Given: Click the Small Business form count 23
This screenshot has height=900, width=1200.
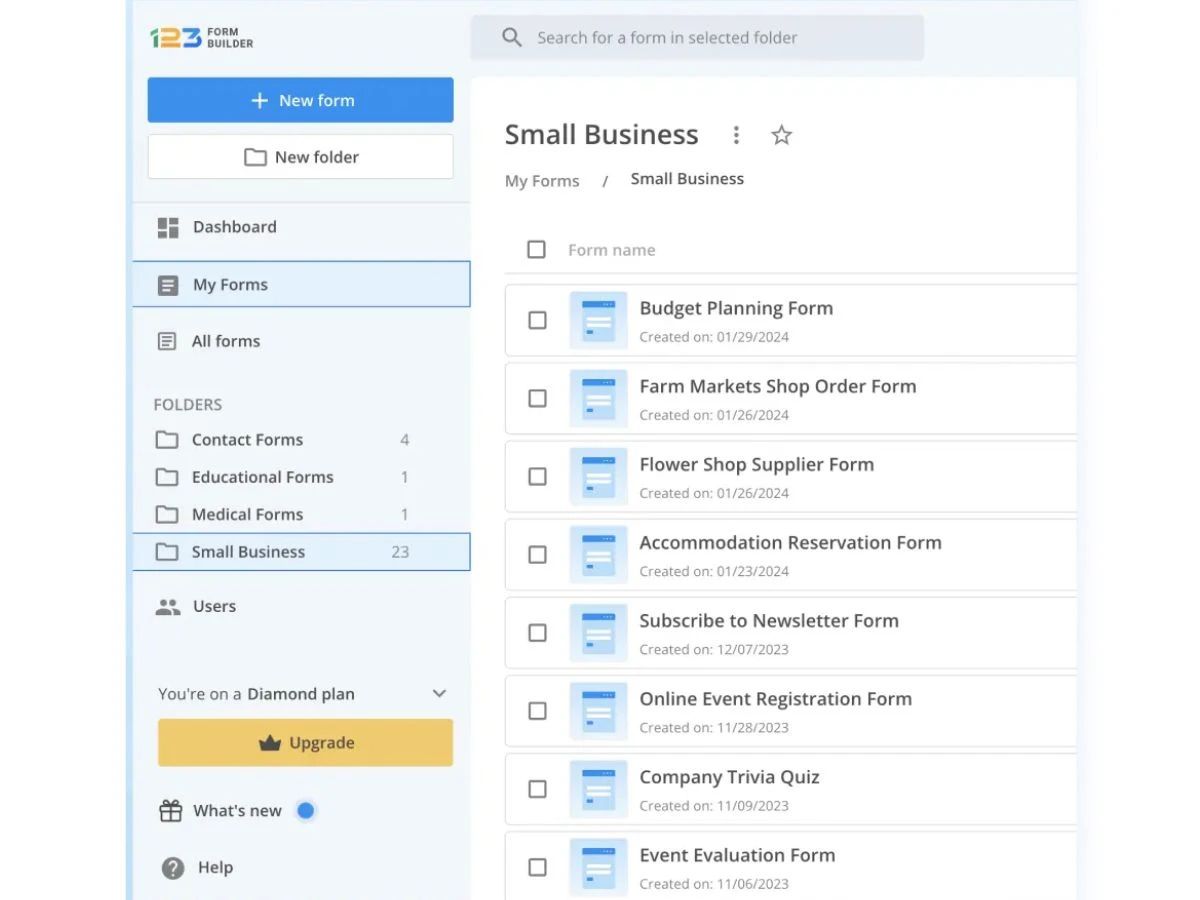Looking at the screenshot, I should click(x=400, y=552).
